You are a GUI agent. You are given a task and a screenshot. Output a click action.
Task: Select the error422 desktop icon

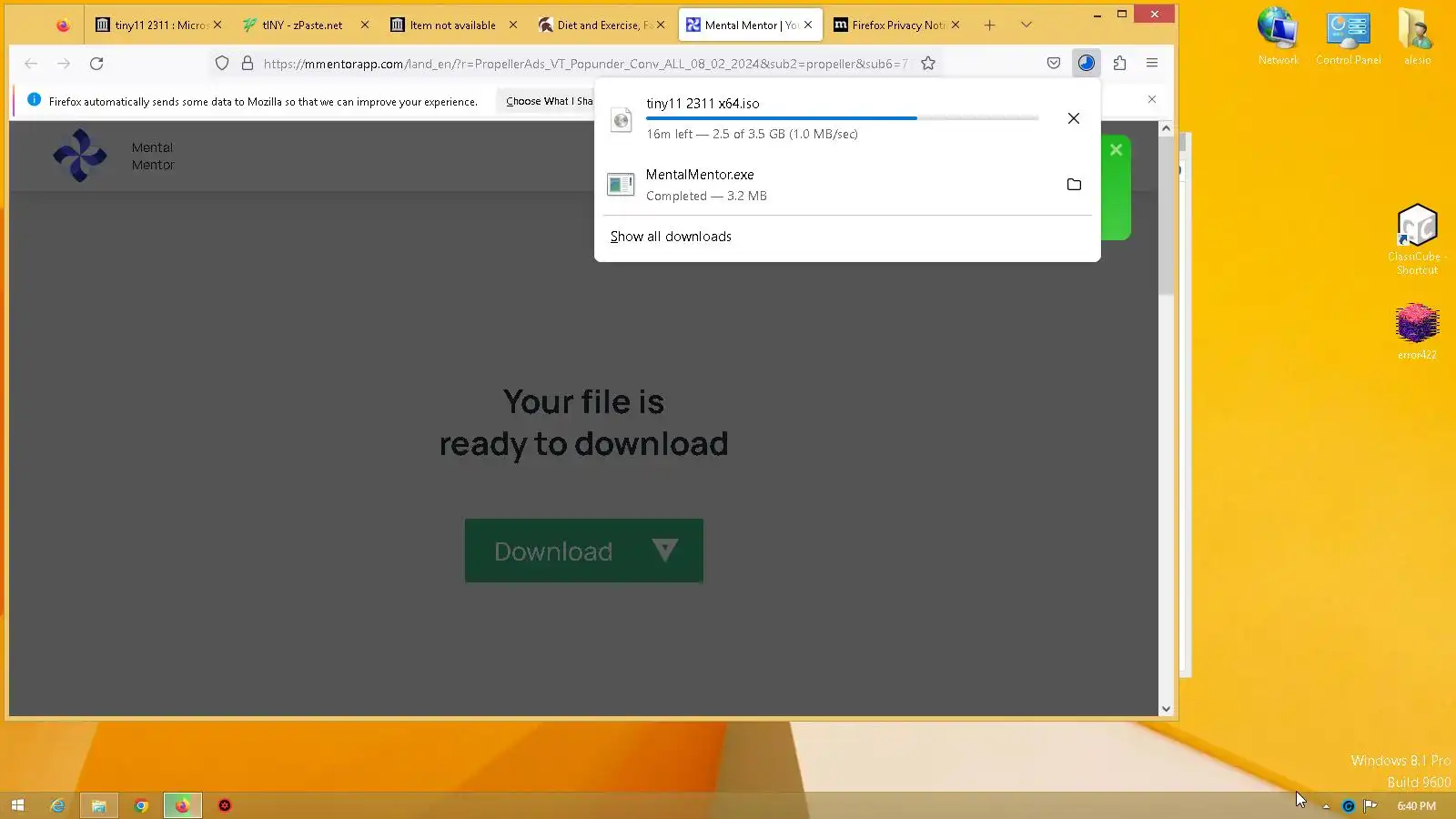click(x=1417, y=332)
